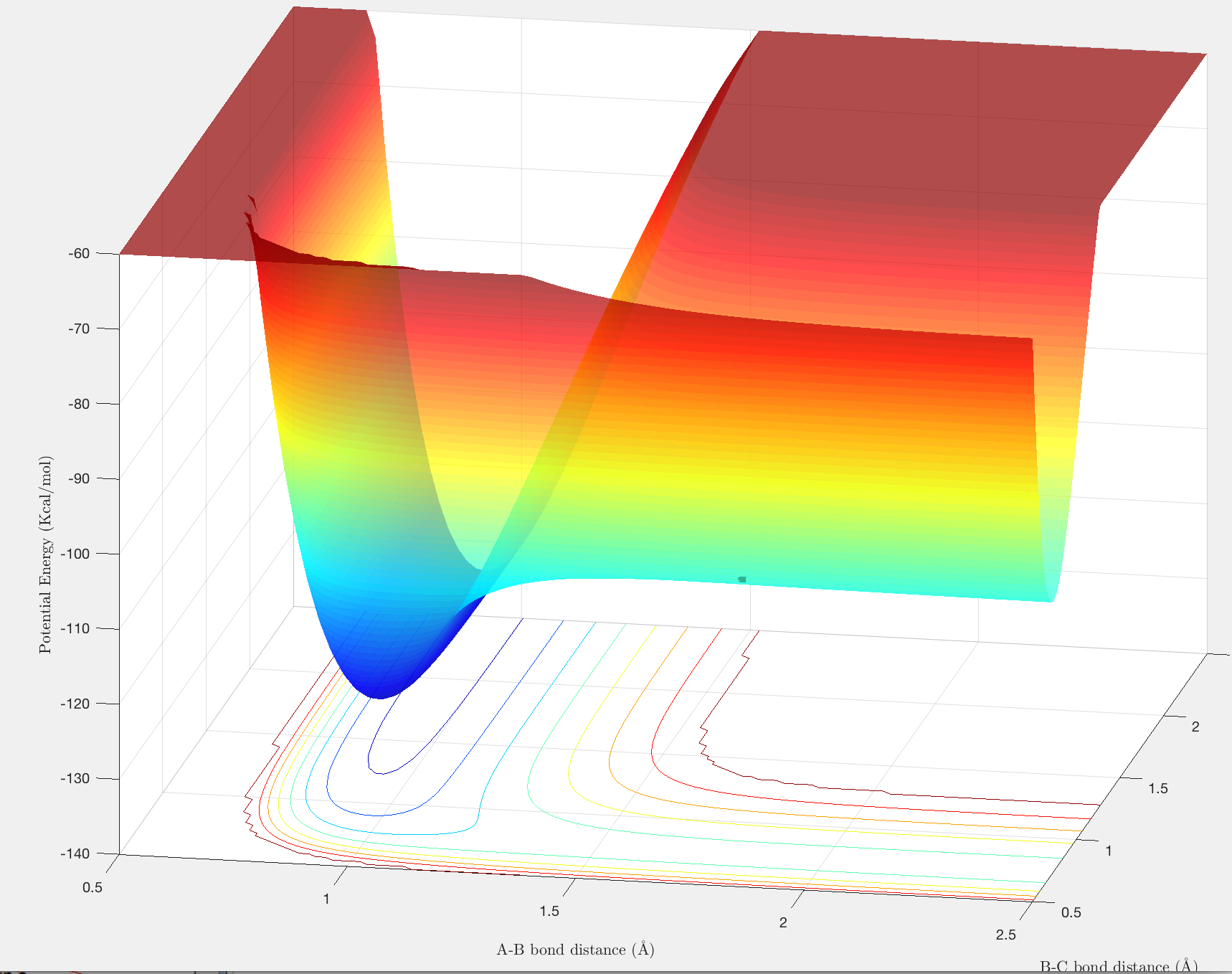Click the 2 tick on A-B axis
1232x974 pixels.
click(x=783, y=922)
